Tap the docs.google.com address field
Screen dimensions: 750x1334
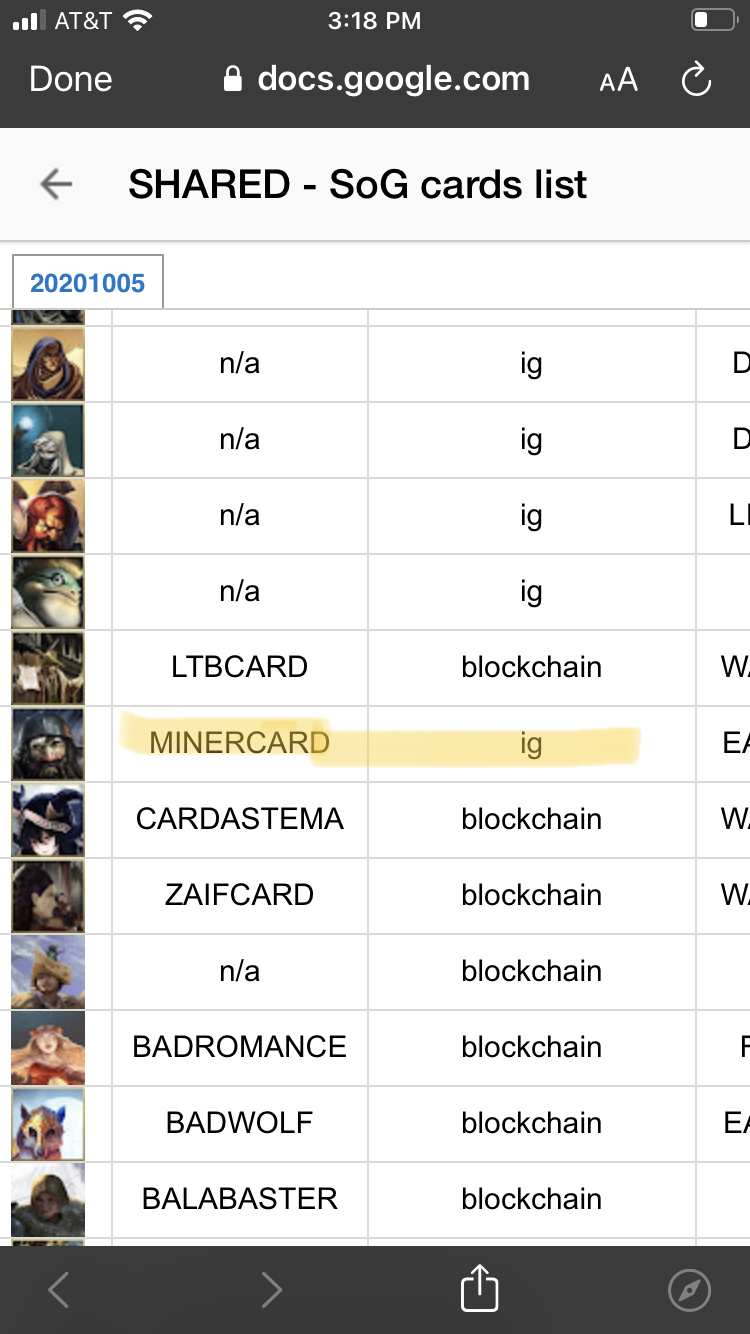coord(377,79)
